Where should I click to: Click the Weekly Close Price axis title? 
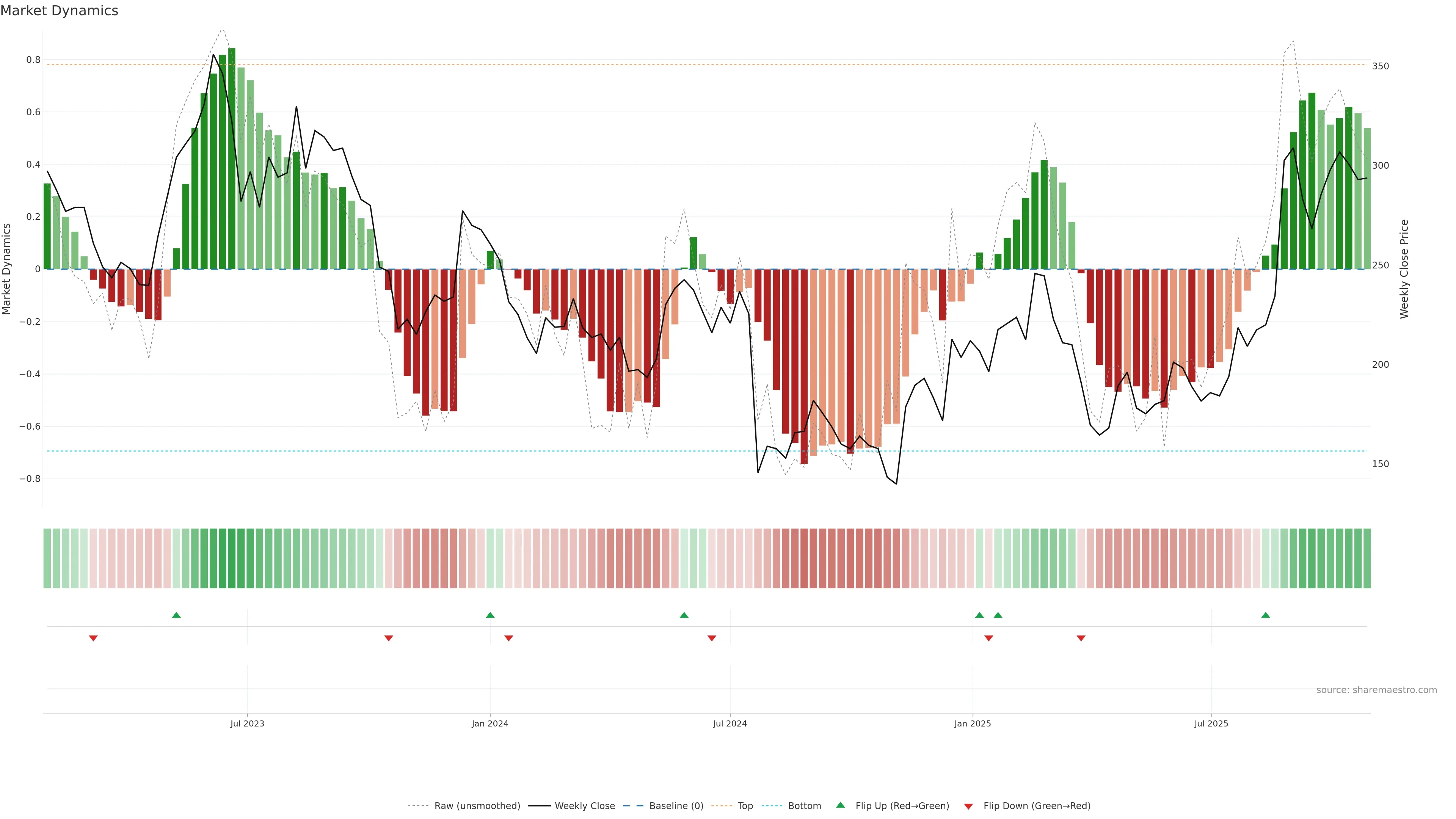pyautogui.click(x=1404, y=269)
